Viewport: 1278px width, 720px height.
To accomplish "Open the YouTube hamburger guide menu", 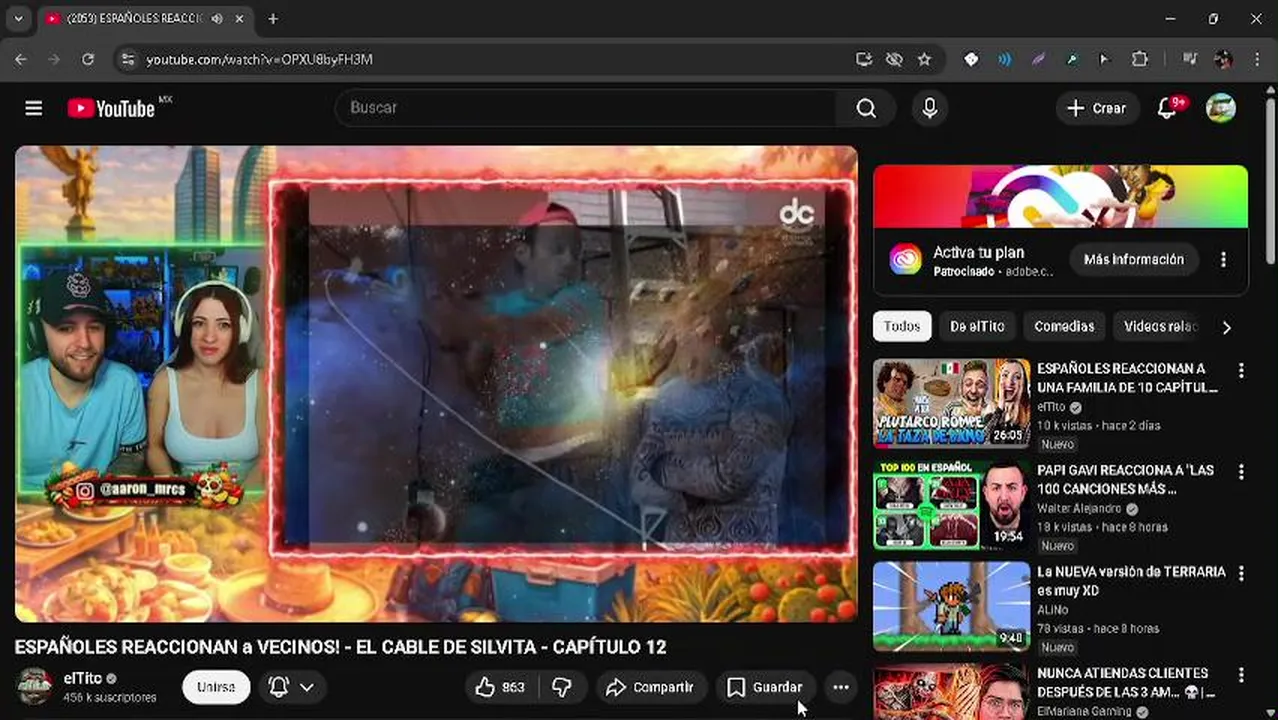I will tap(33, 108).
